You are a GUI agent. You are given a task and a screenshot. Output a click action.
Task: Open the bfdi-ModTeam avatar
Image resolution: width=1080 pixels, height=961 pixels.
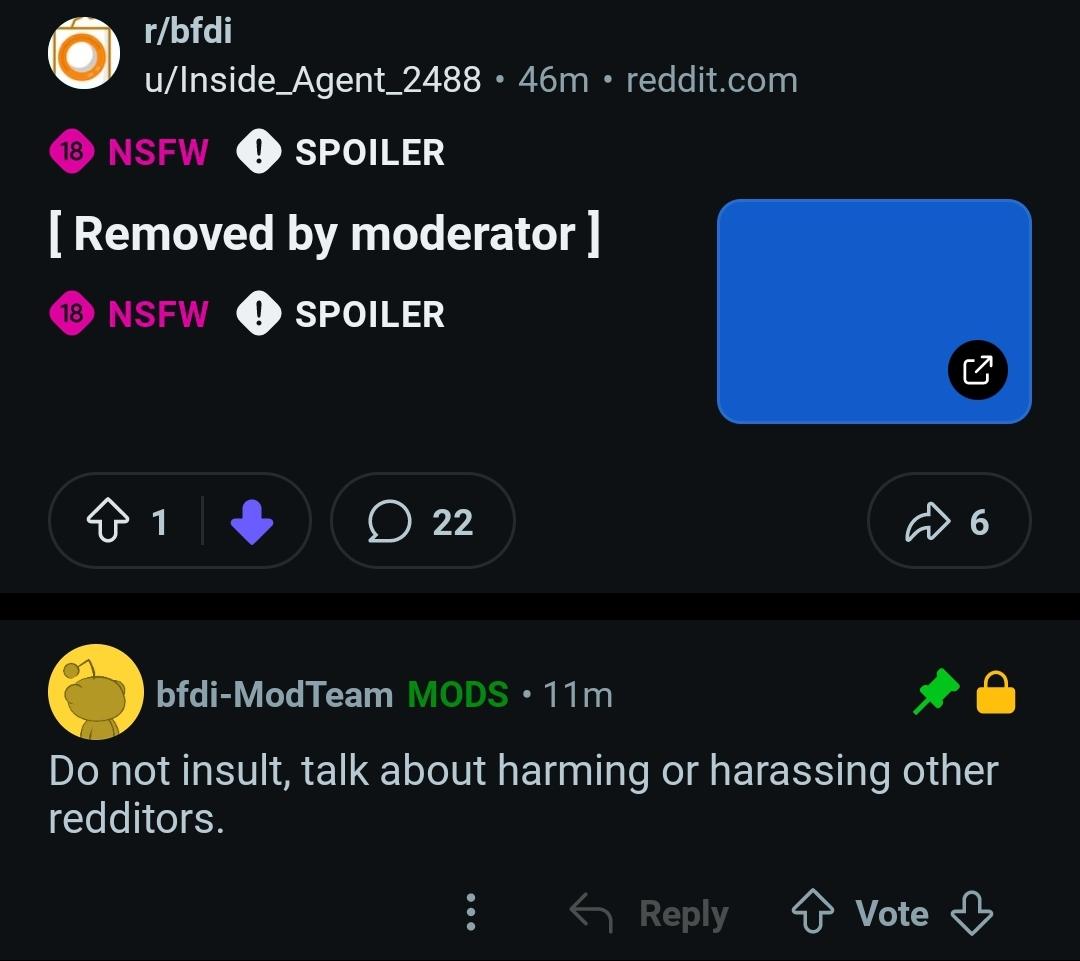click(x=96, y=692)
